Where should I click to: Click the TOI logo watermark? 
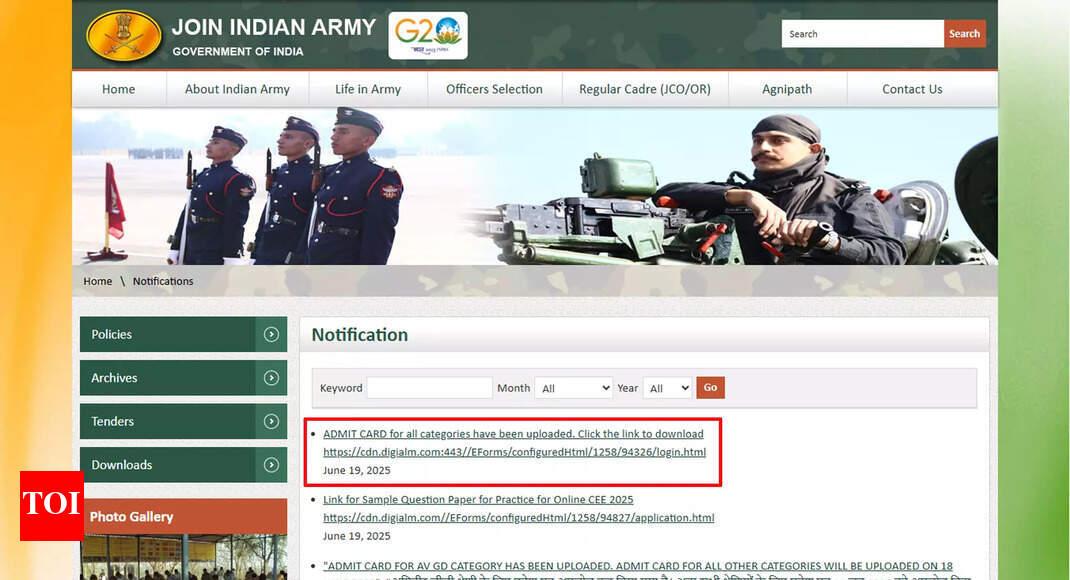coord(51,505)
